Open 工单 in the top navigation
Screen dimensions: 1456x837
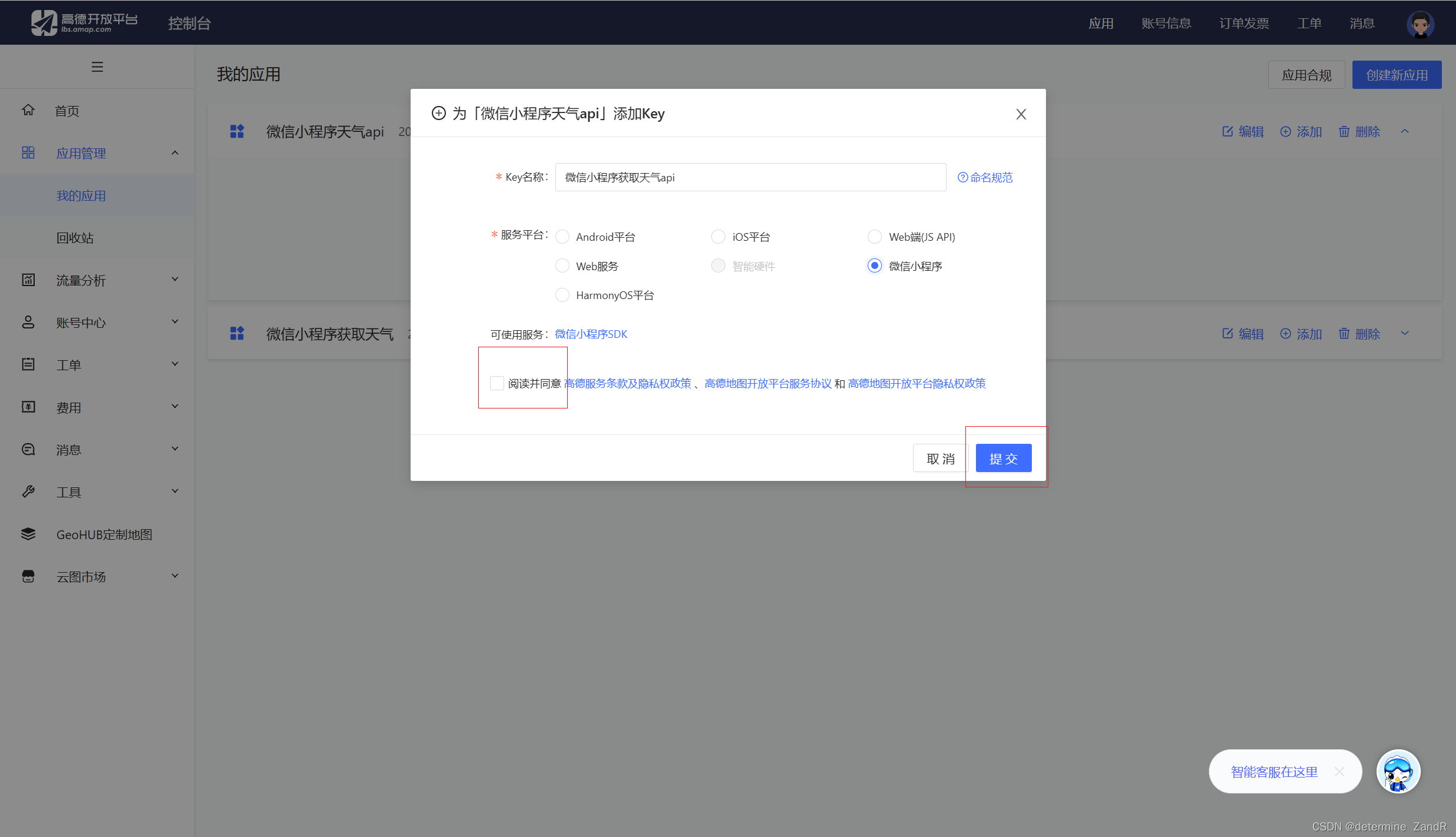(1309, 24)
